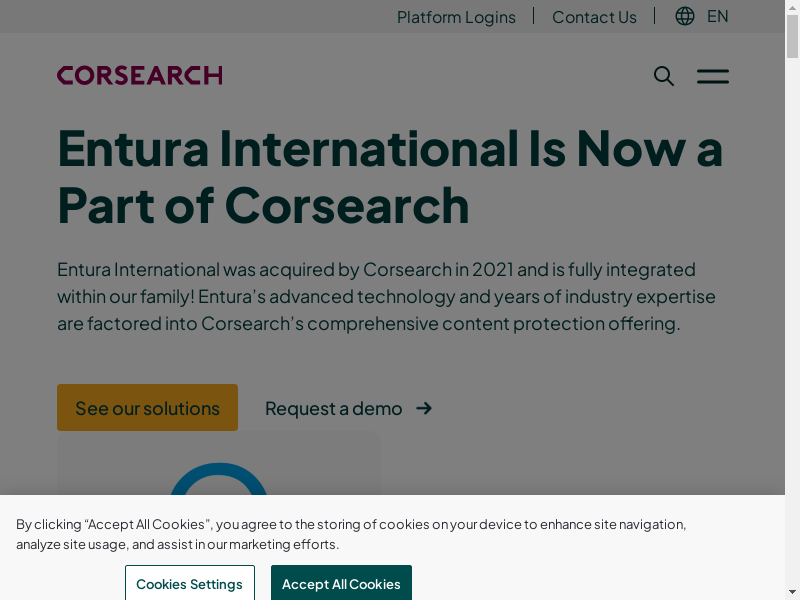Click the cookie consent notice text
The image size is (800, 600).
(351, 534)
